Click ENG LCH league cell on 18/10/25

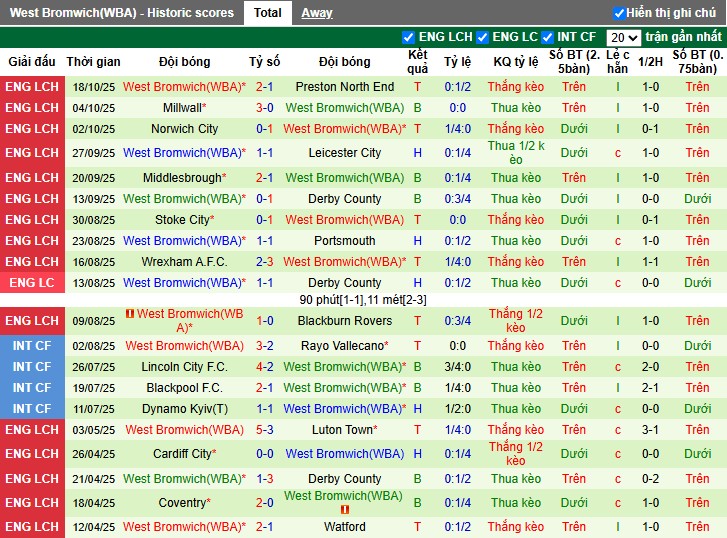click(32, 87)
